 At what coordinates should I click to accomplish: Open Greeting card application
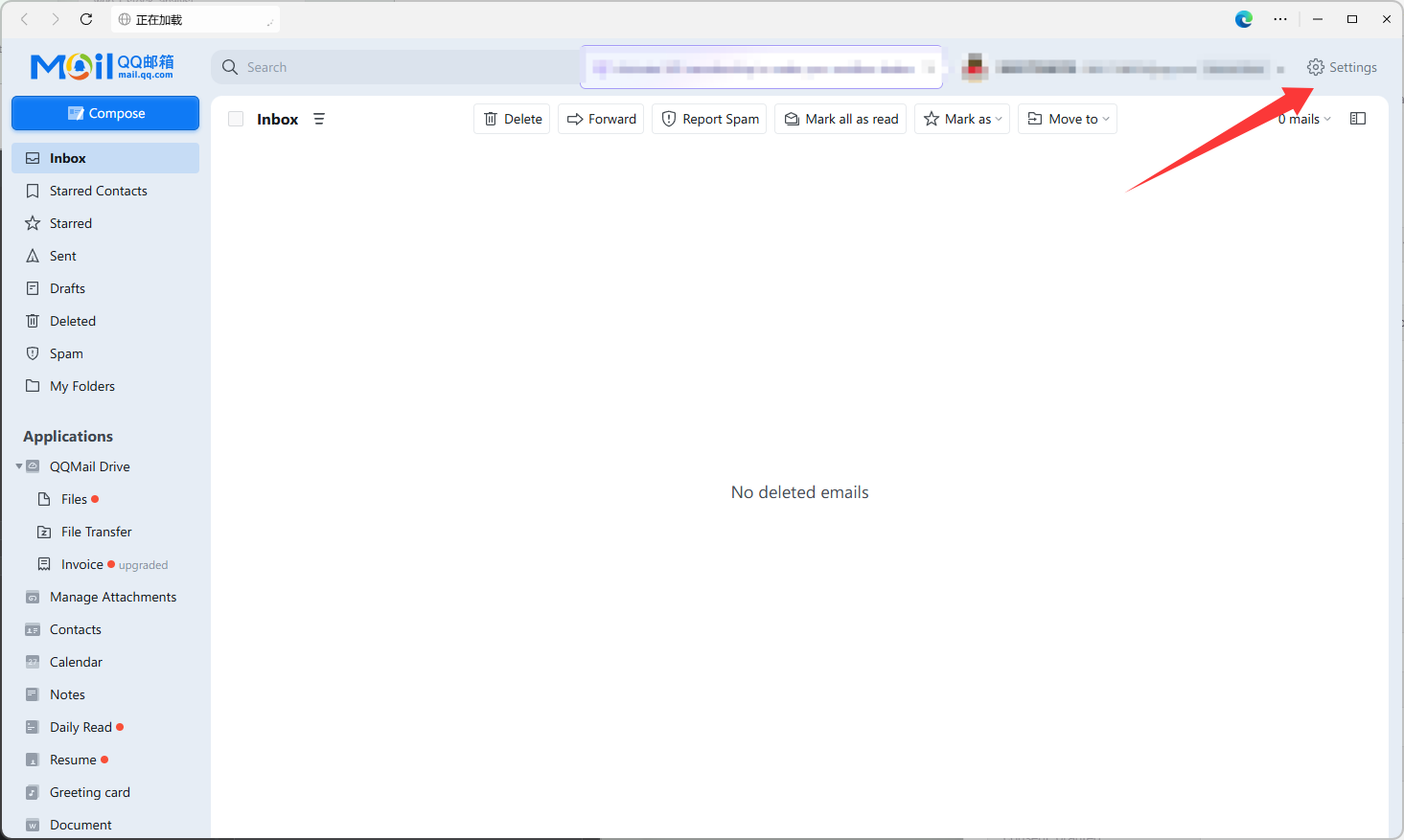tap(105, 792)
